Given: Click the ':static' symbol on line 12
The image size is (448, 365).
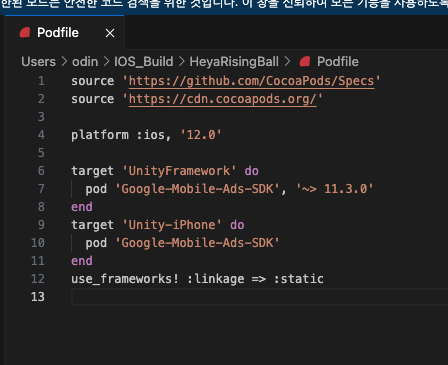Looking at the screenshot, I should [x=299, y=279].
